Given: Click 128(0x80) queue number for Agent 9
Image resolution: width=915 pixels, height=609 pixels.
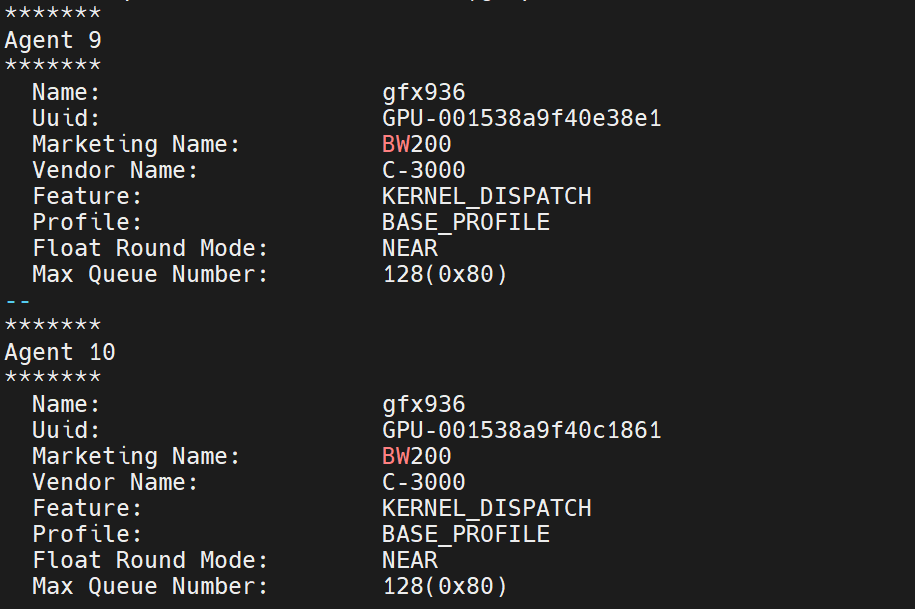Looking at the screenshot, I should (445, 275).
